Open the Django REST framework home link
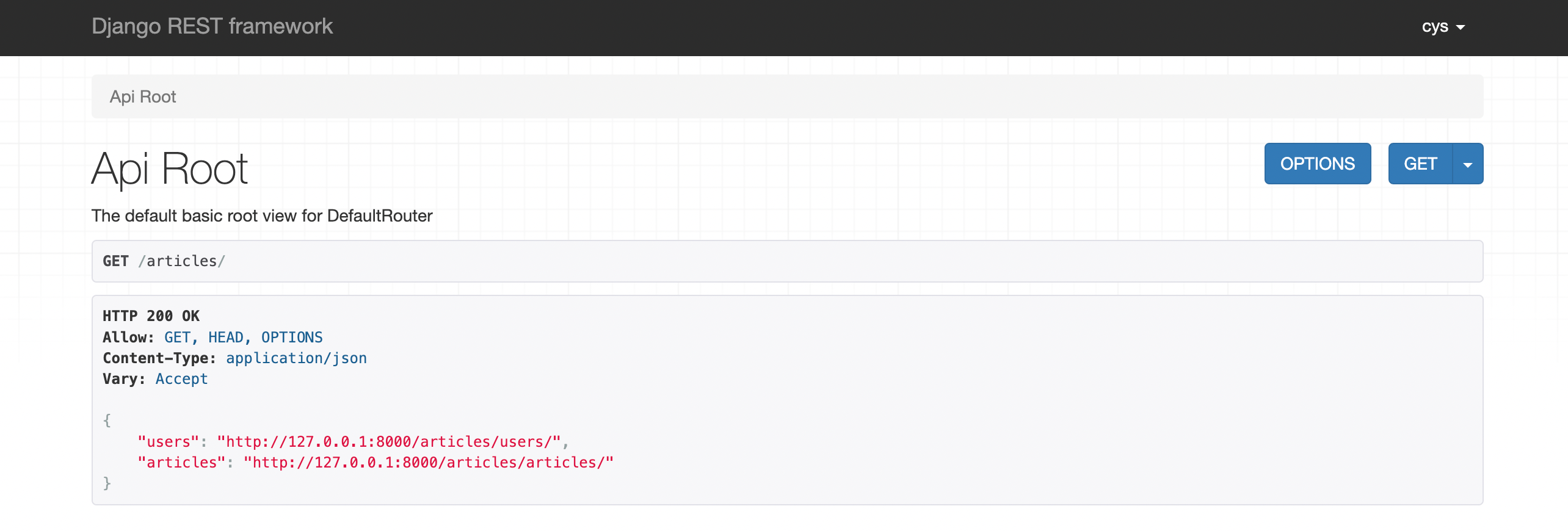The height and width of the screenshot is (531, 1568). [x=212, y=26]
